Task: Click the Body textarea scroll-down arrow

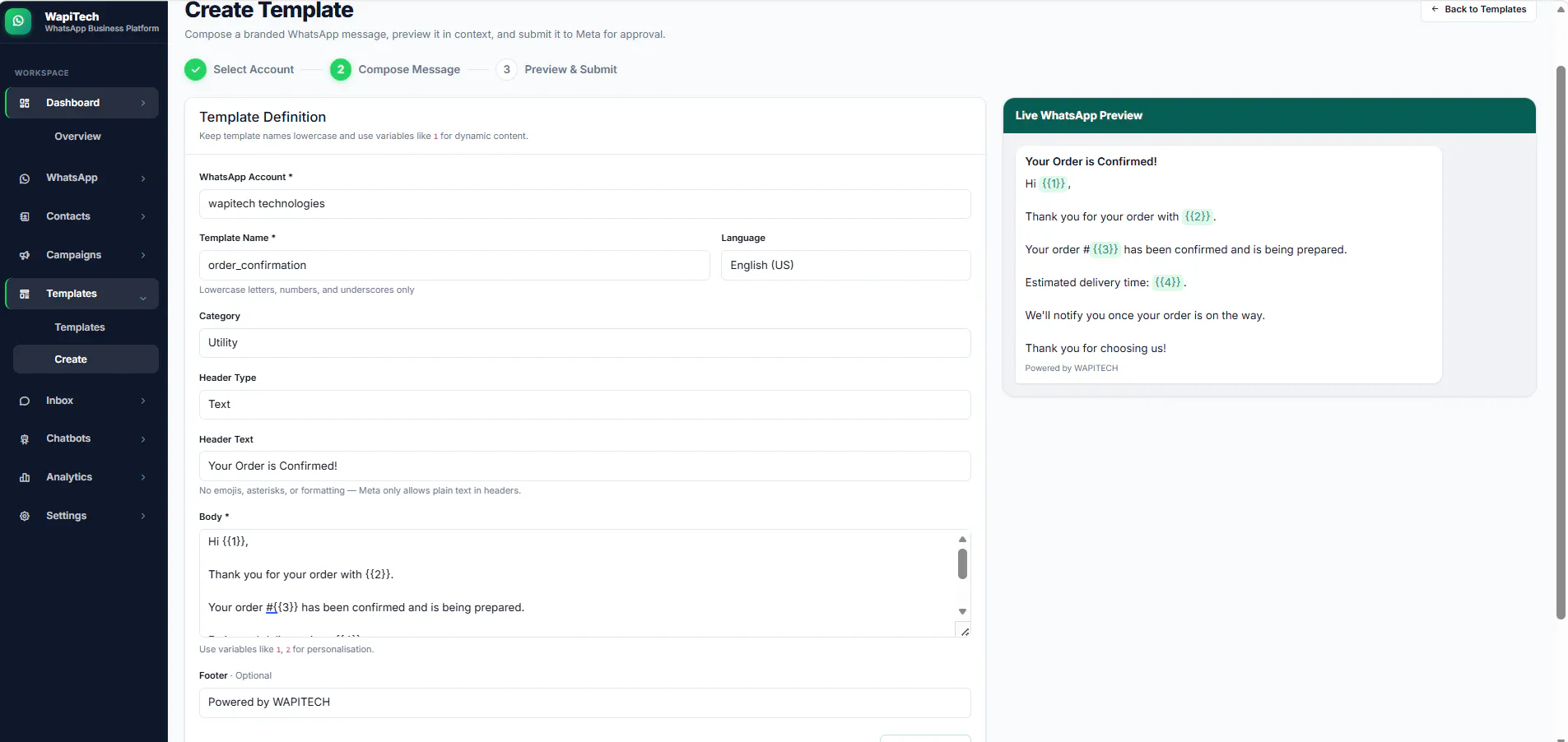Action: pyautogui.click(x=962, y=612)
